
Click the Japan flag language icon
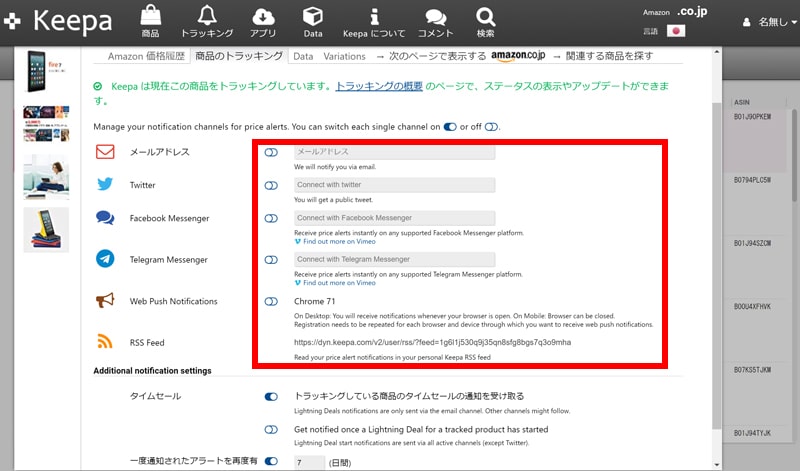coord(676,31)
